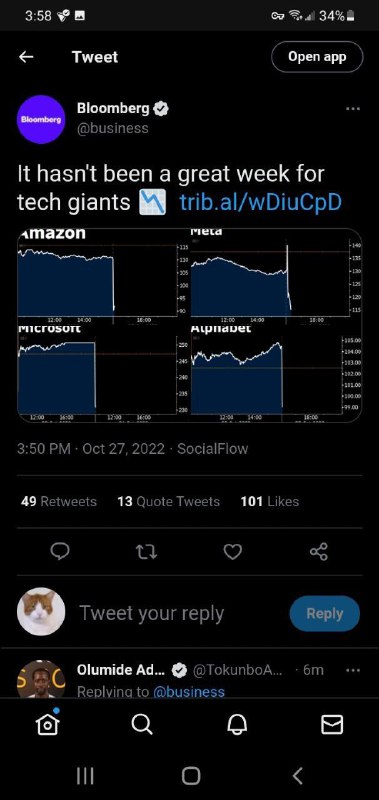Show the 13 Quote Tweets list
379x800 pixels.
(168, 502)
